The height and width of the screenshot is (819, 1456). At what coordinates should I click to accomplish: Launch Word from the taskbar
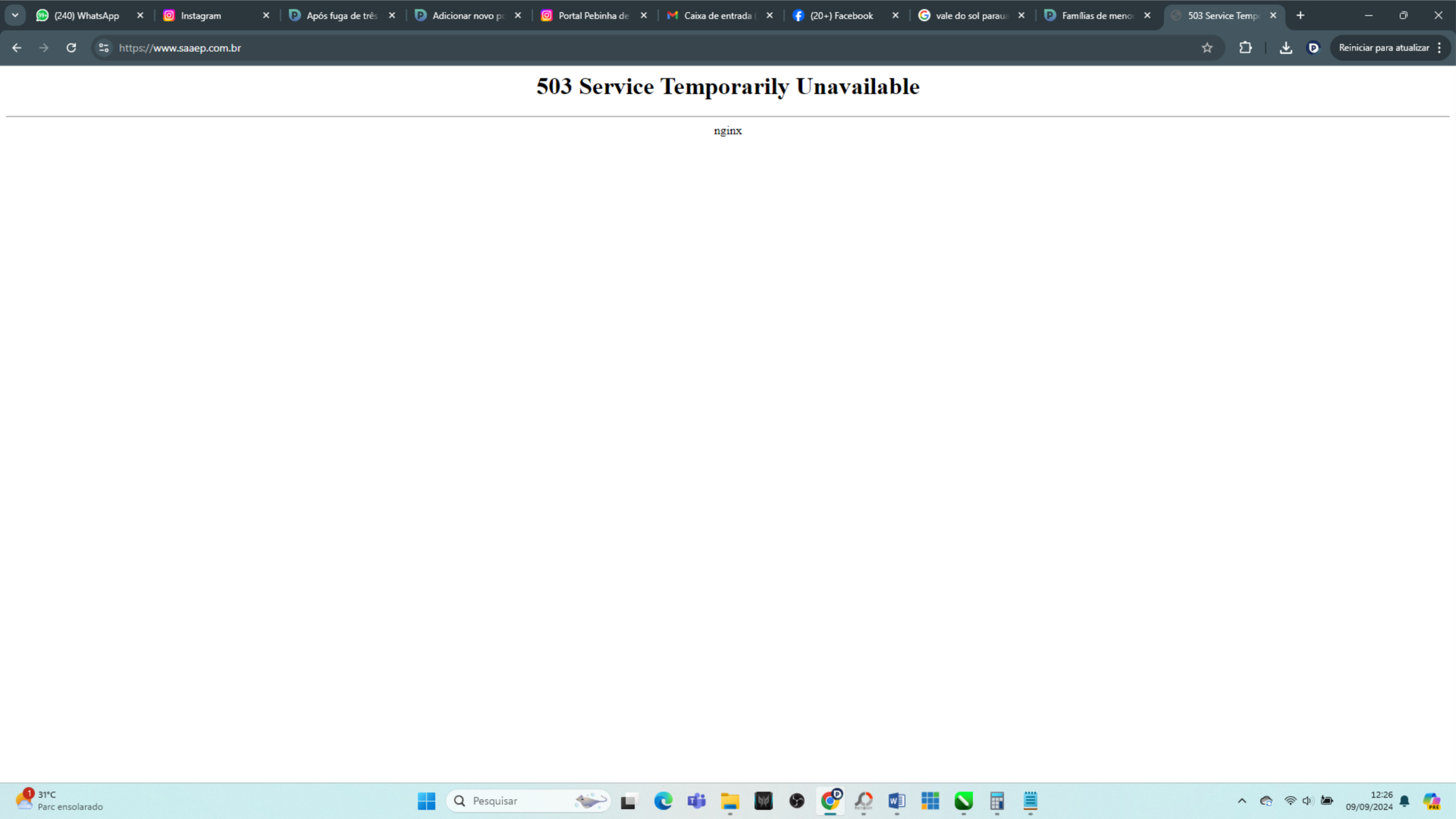(896, 801)
